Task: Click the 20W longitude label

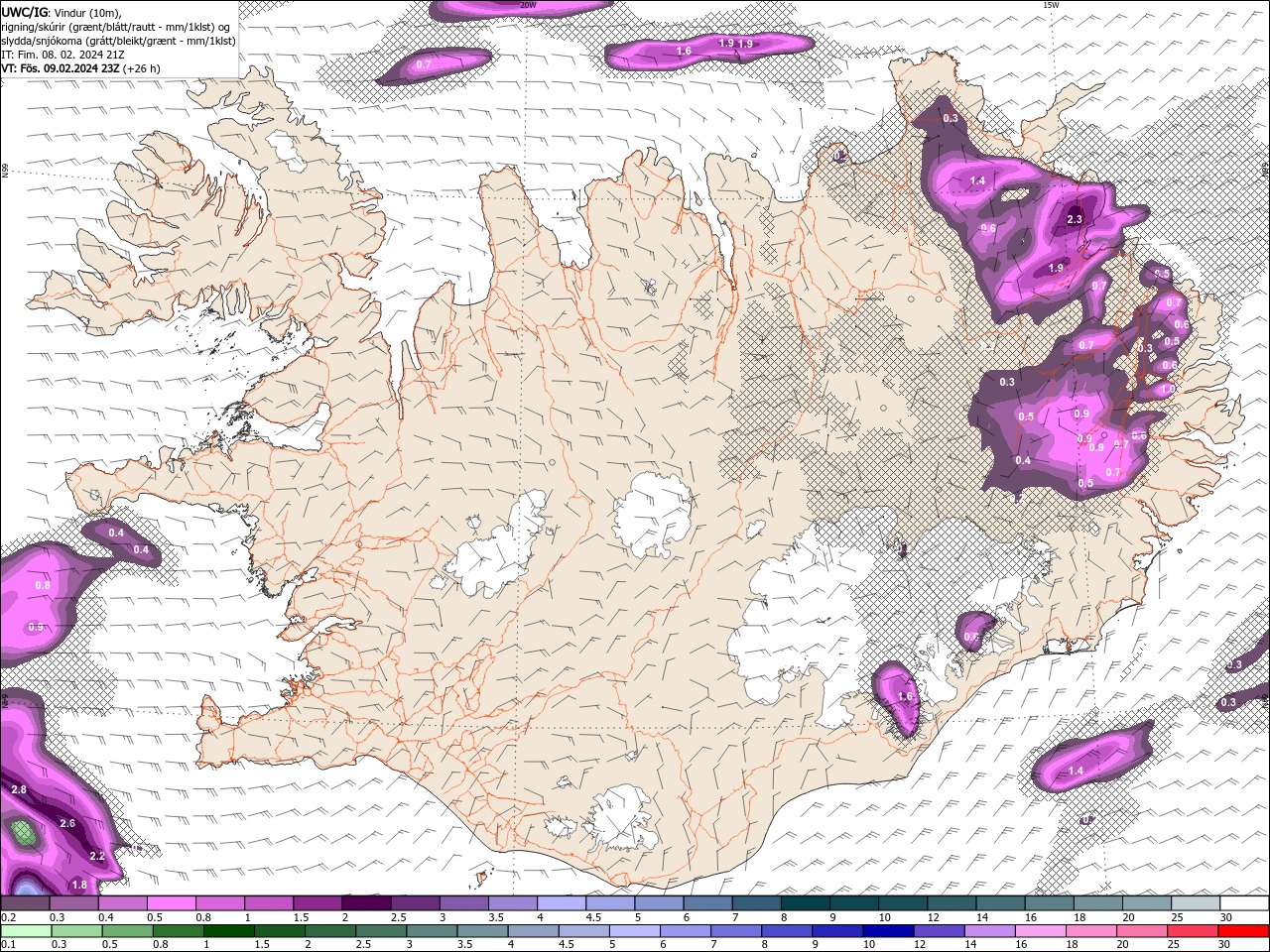Action: pos(528,5)
